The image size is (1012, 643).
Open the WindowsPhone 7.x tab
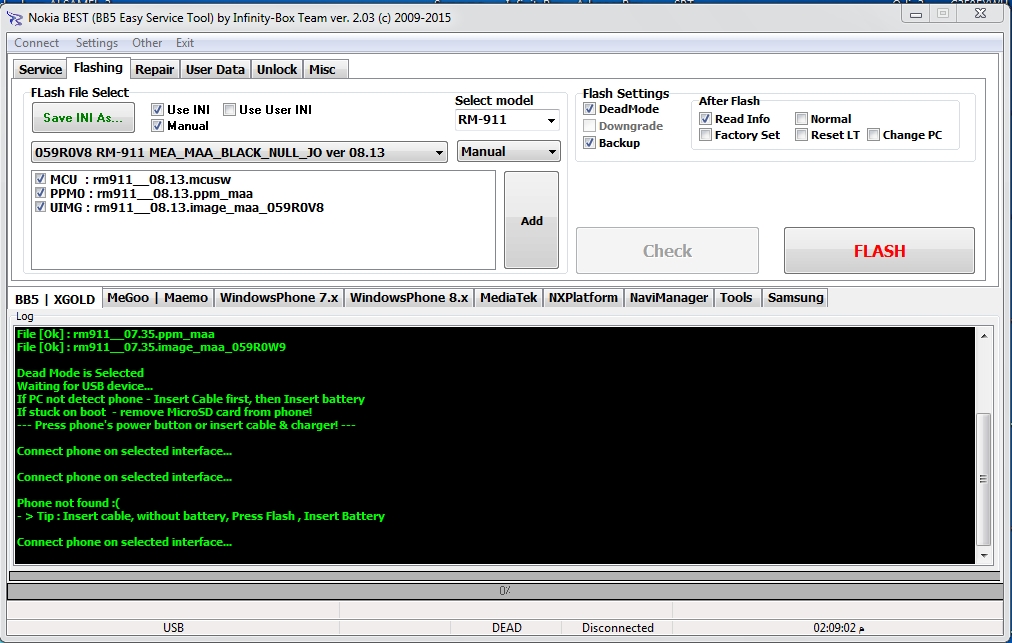(x=279, y=298)
